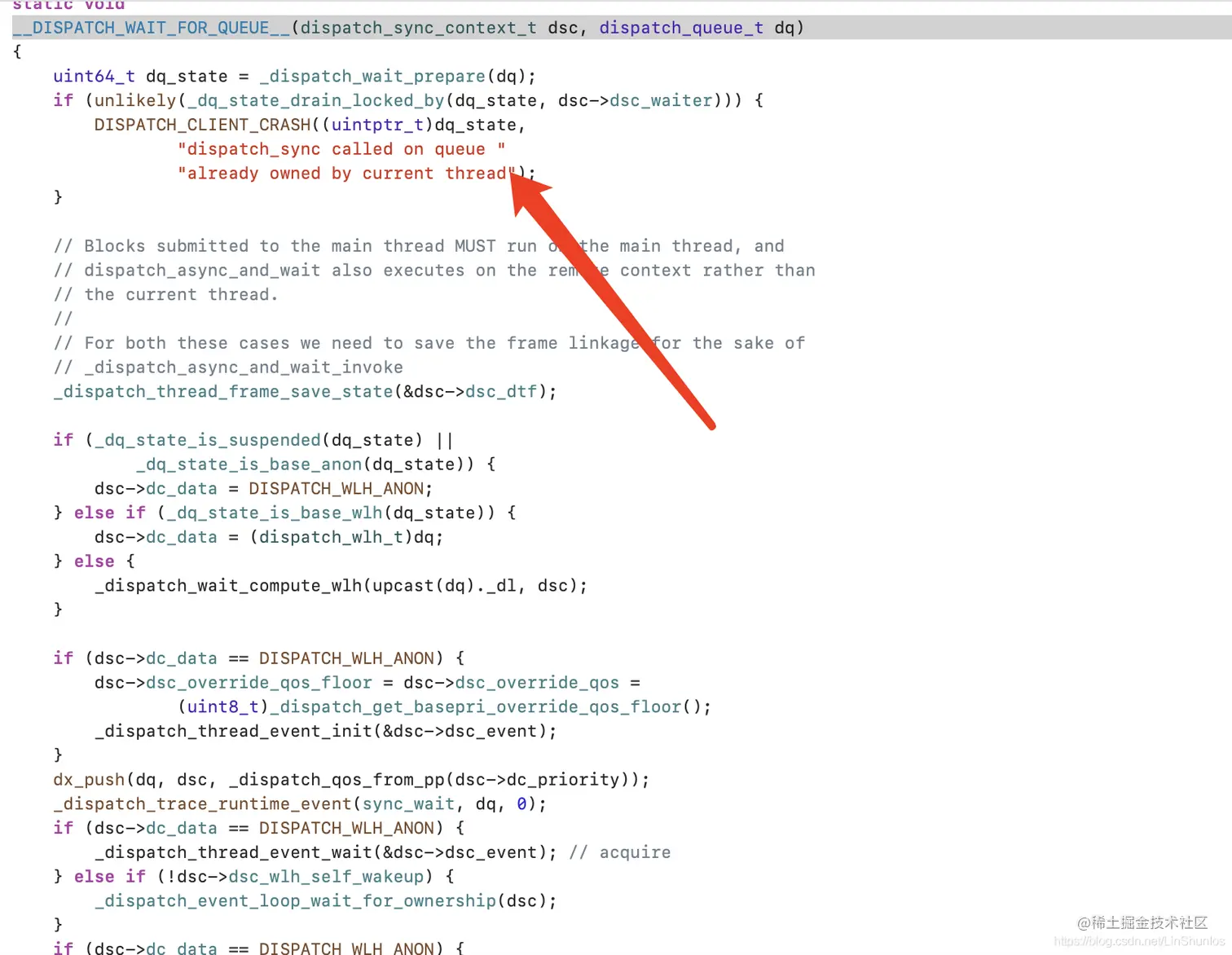This screenshot has height=955, width=1232.
Task: Click _dispatch_thread_frame_save_state call
Action: point(223,392)
